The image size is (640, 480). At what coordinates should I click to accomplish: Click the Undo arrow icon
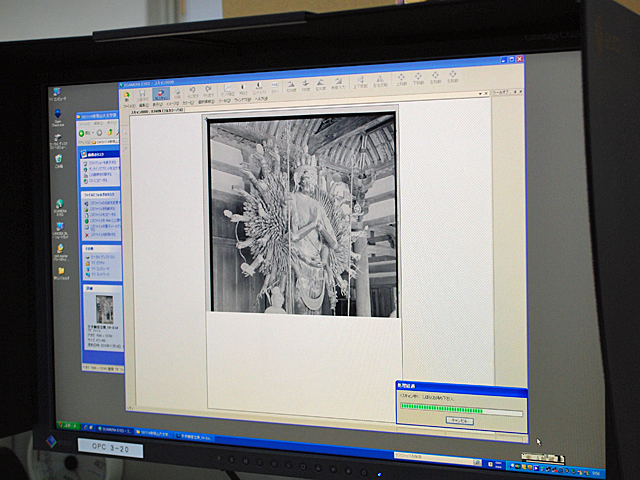click(192, 91)
